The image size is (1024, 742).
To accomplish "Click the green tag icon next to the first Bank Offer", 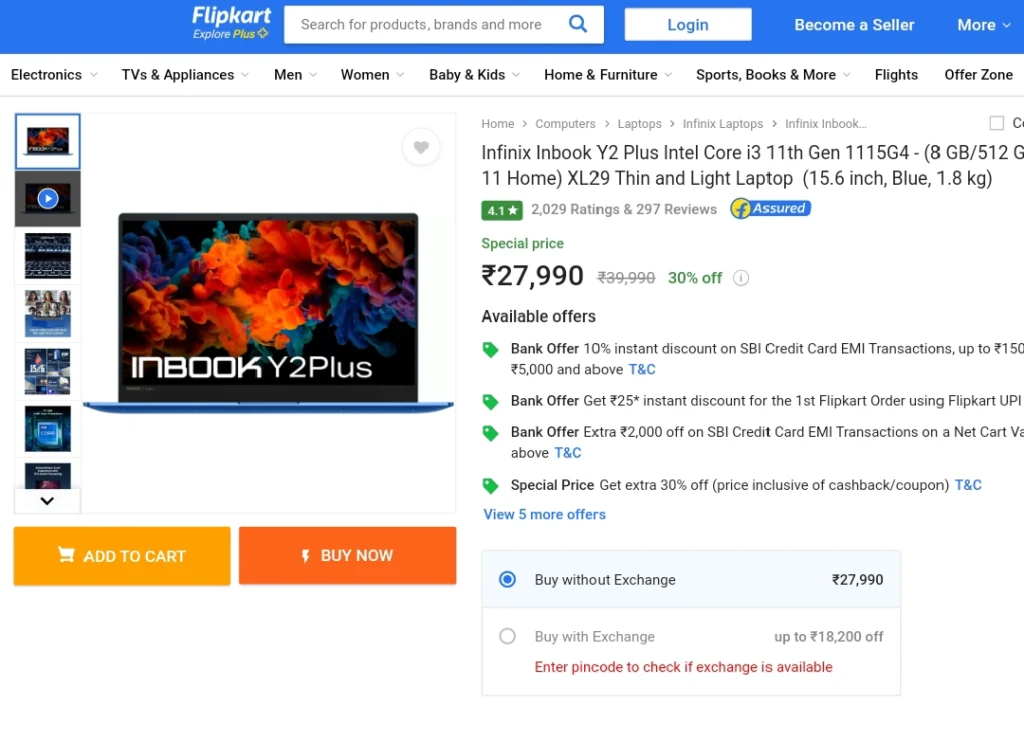I will click(490, 349).
